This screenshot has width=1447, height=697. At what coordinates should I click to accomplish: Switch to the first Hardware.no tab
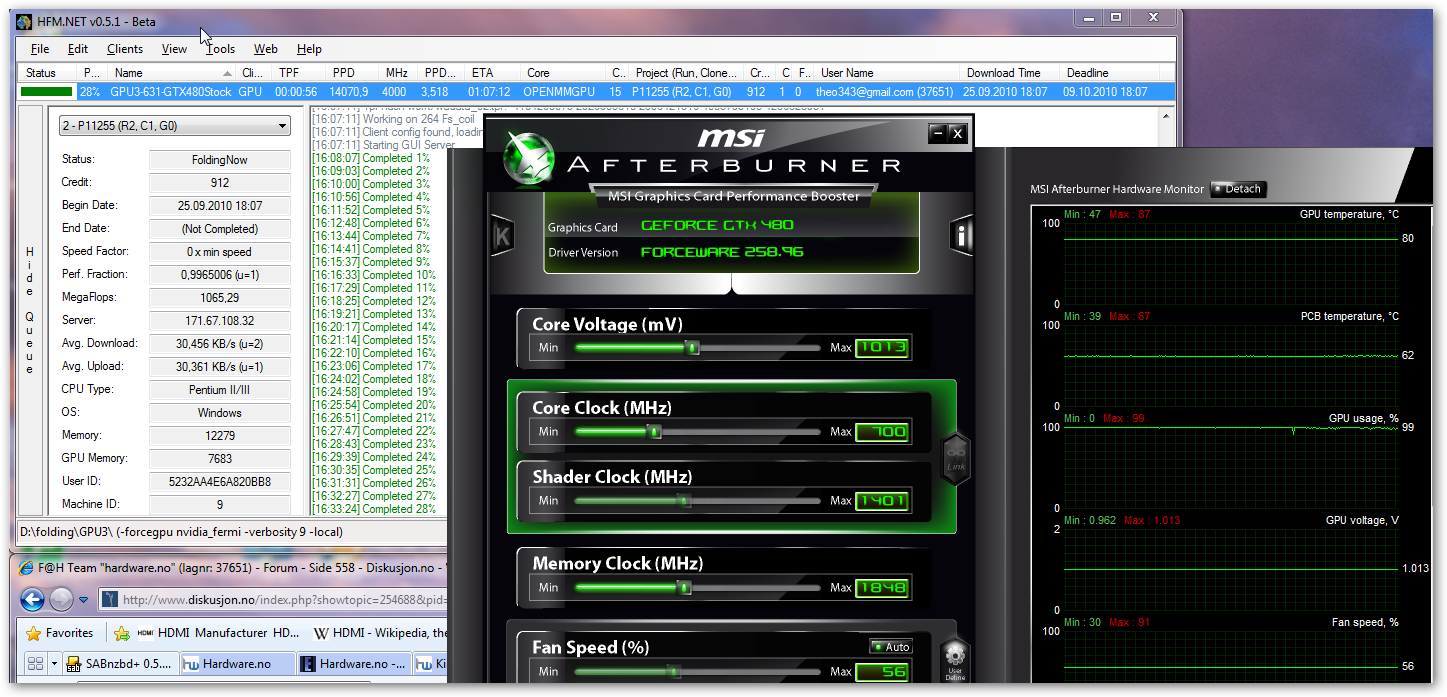[238, 664]
